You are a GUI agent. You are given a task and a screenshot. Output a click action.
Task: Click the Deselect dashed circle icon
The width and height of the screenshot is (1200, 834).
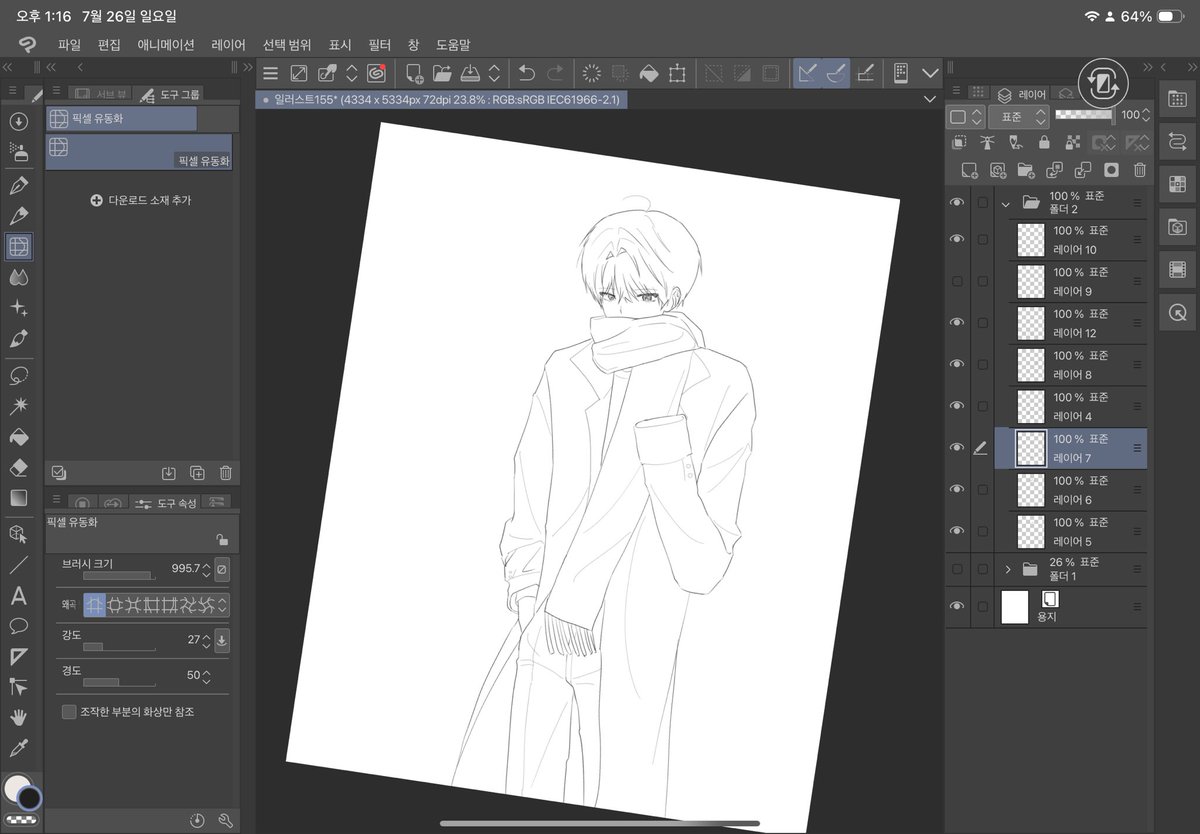pos(591,73)
